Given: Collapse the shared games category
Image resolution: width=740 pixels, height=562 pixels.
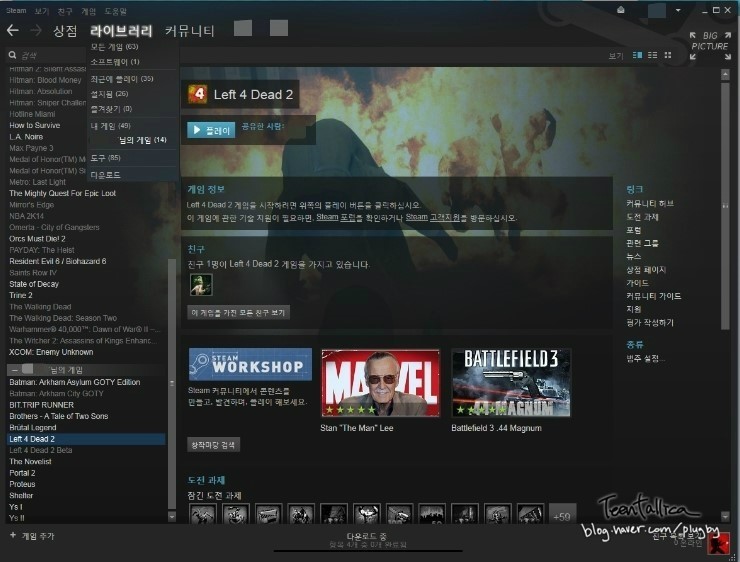Looking at the screenshot, I should pos(14,370).
